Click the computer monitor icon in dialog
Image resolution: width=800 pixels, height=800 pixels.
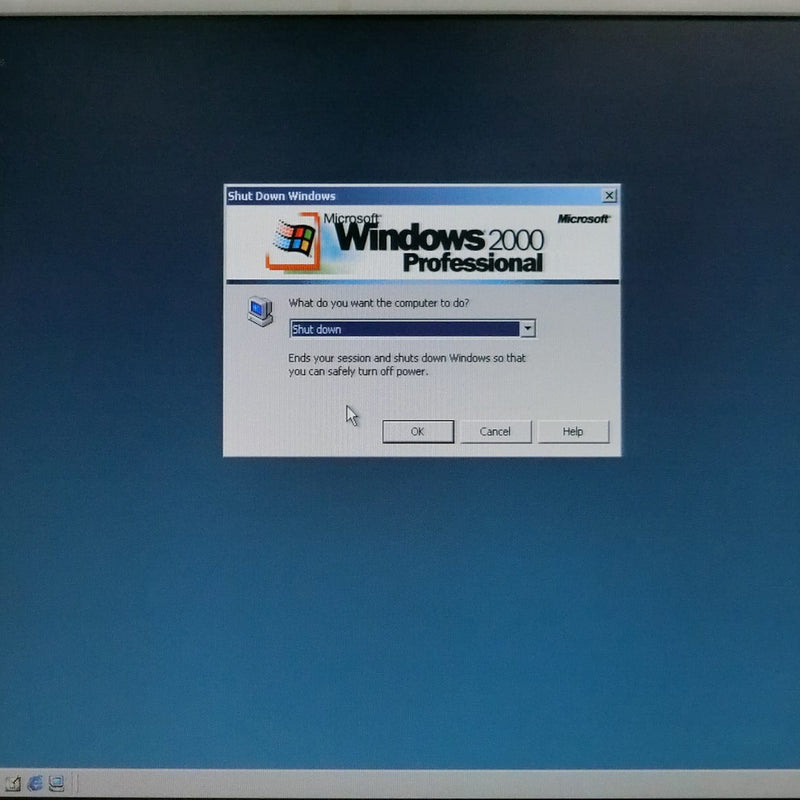pos(260,311)
